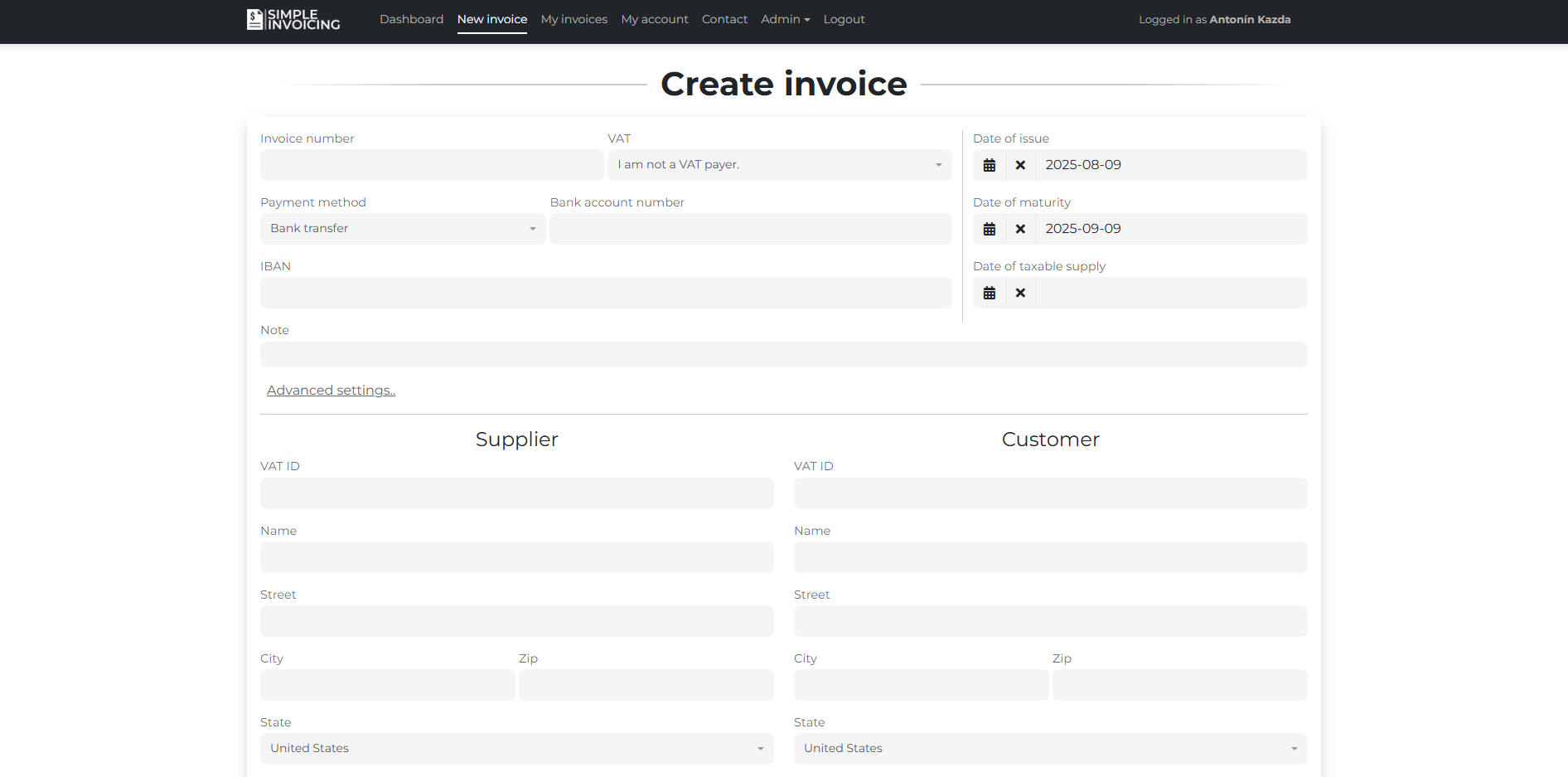
Task: Focus the Supplier City field
Action: [388, 685]
